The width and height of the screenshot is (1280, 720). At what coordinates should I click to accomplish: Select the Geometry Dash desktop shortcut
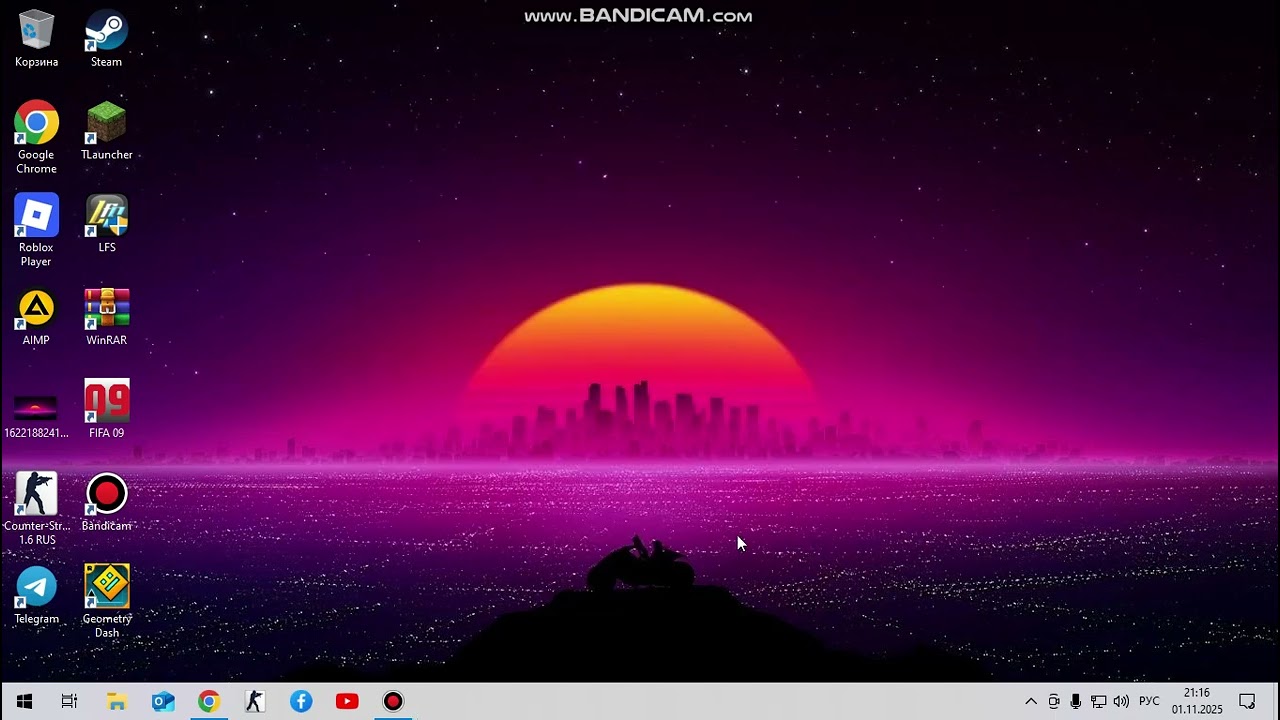(x=106, y=602)
